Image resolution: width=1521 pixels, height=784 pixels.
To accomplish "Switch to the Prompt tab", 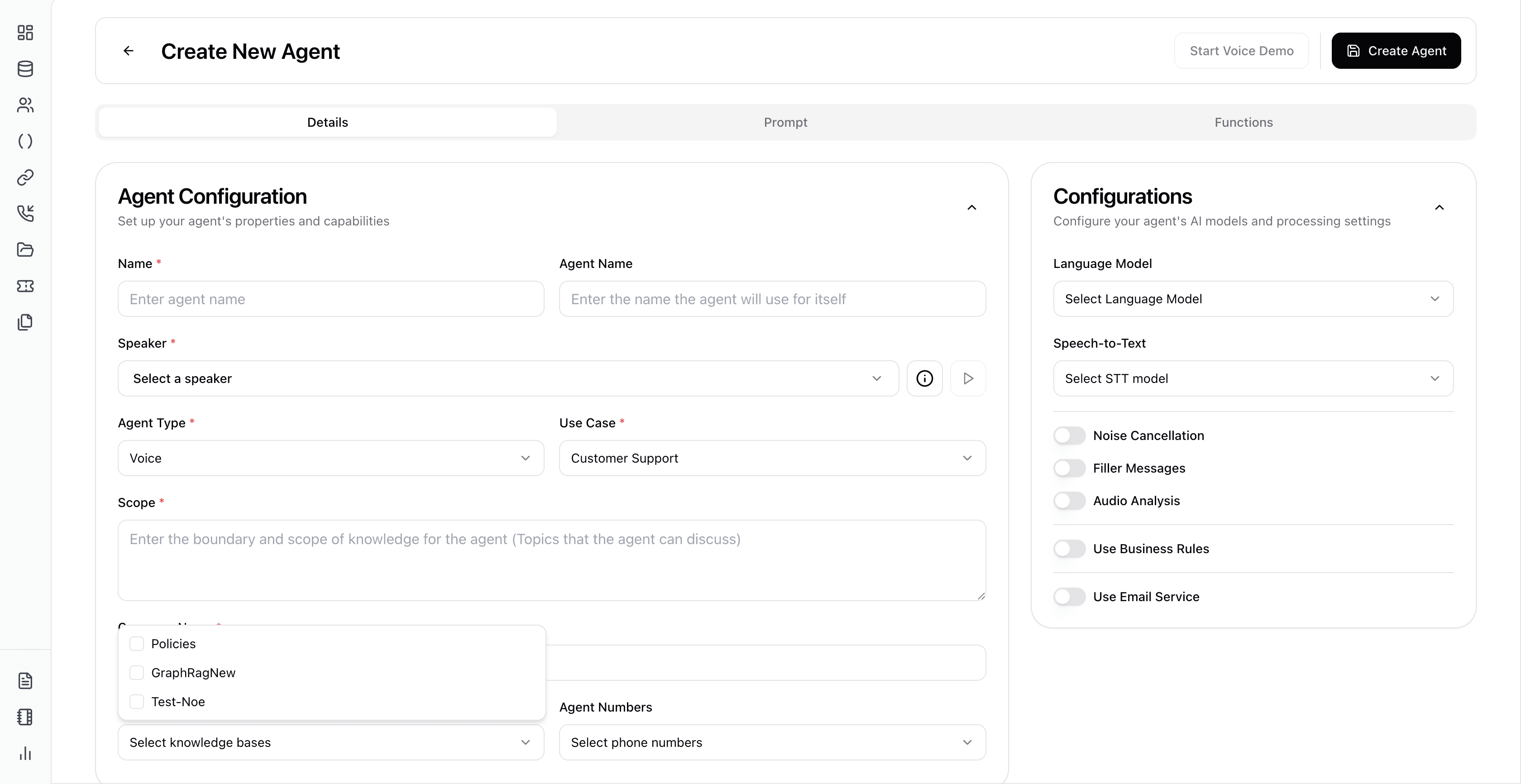I will (x=785, y=122).
